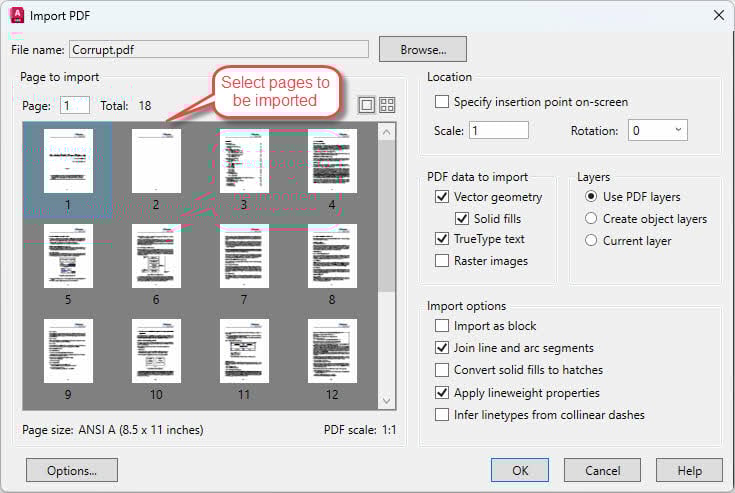The width and height of the screenshot is (735, 493).
Task: Enable Specify insertion point on-screen
Action: [x=442, y=102]
